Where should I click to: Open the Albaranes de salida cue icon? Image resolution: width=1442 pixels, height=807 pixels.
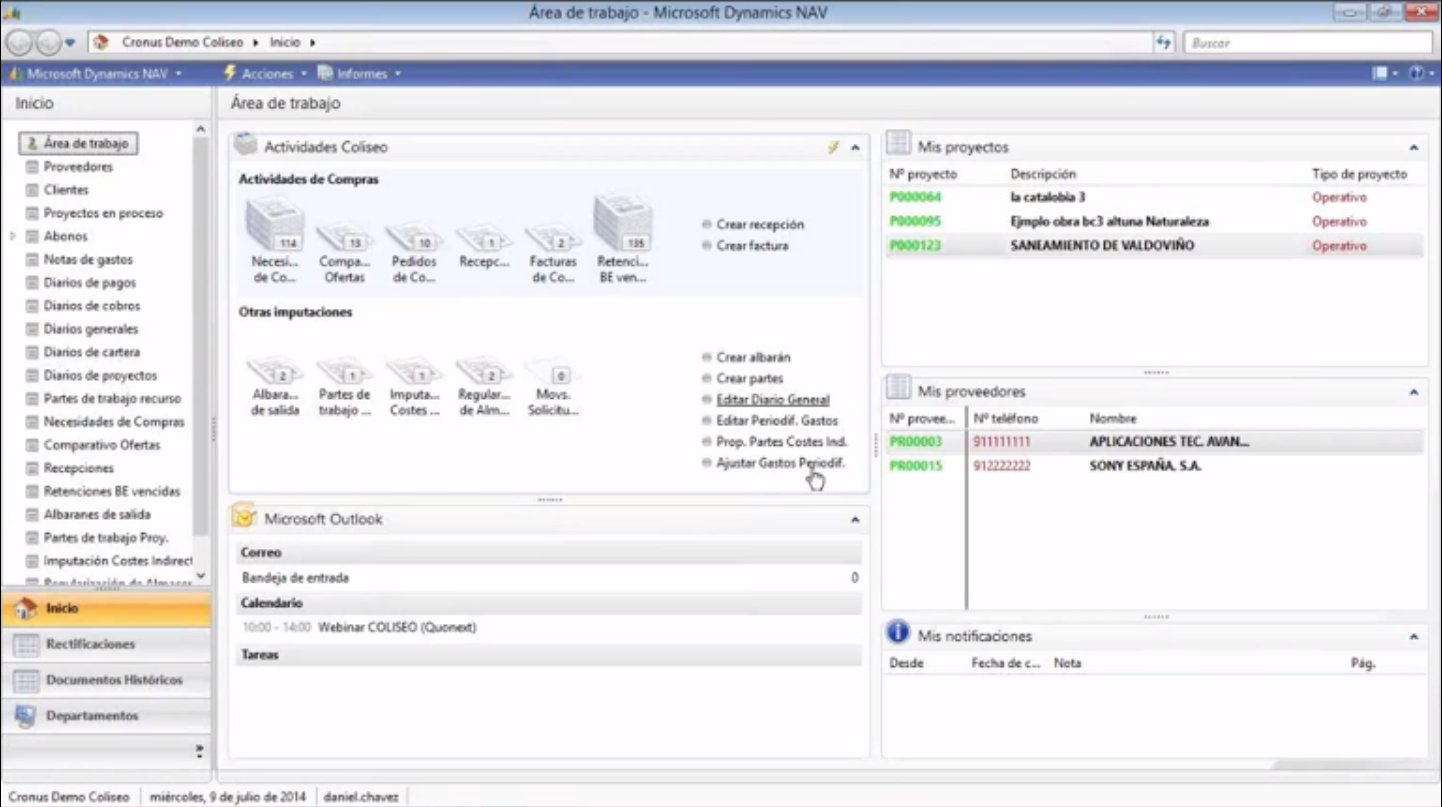click(275, 373)
